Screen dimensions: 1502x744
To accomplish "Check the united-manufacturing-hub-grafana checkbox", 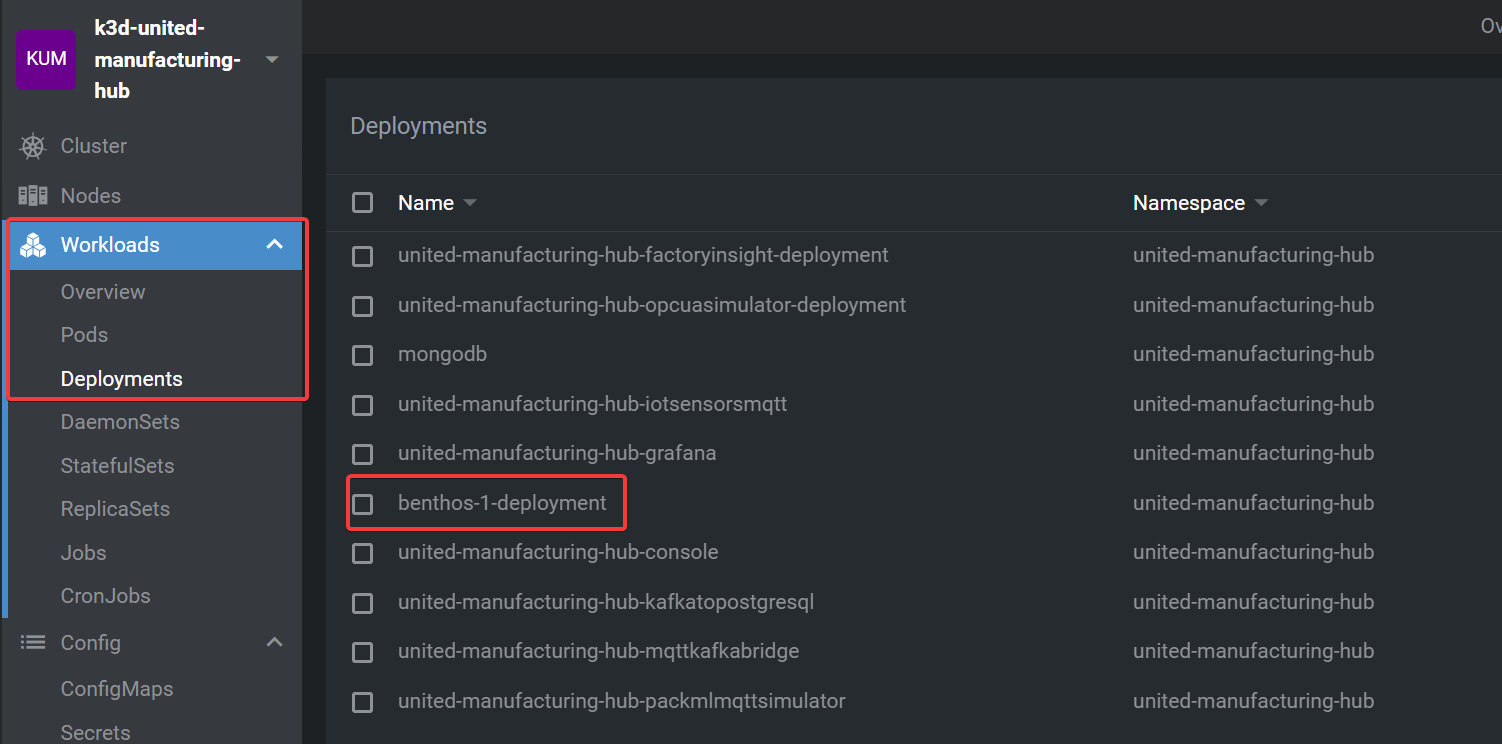I will (x=362, y=453).
